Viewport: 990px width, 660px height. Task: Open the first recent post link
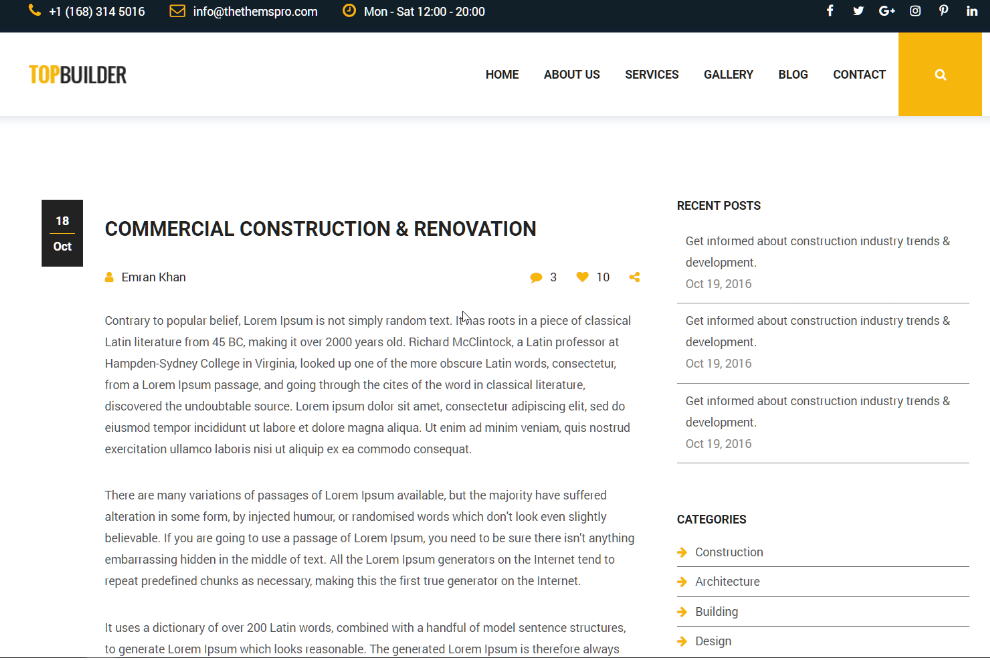coord(818,251)
